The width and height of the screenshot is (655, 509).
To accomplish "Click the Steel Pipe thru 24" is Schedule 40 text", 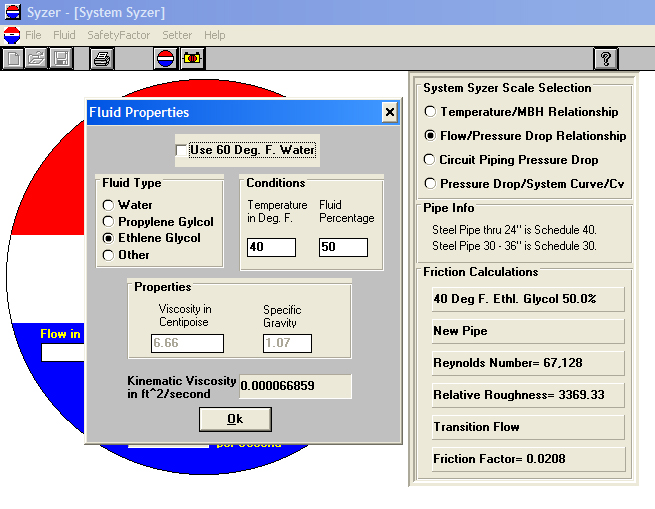I will [x=514, y=230].
